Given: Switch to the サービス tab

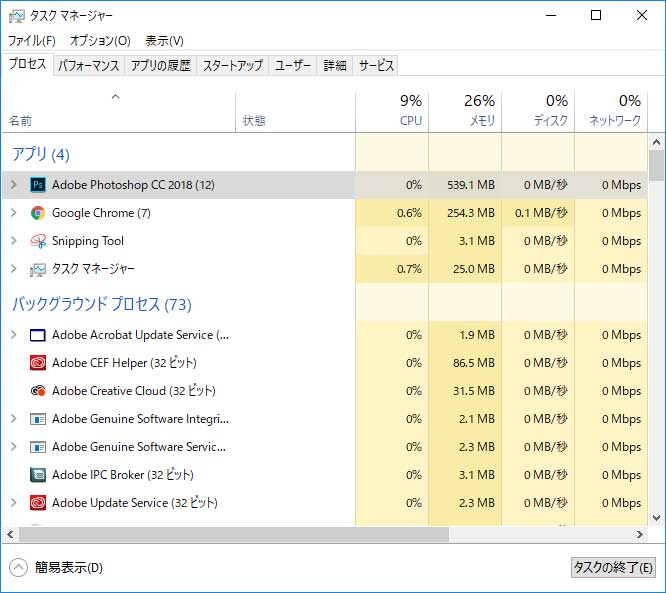Looking at the screenshot, I should coord(376,65).
